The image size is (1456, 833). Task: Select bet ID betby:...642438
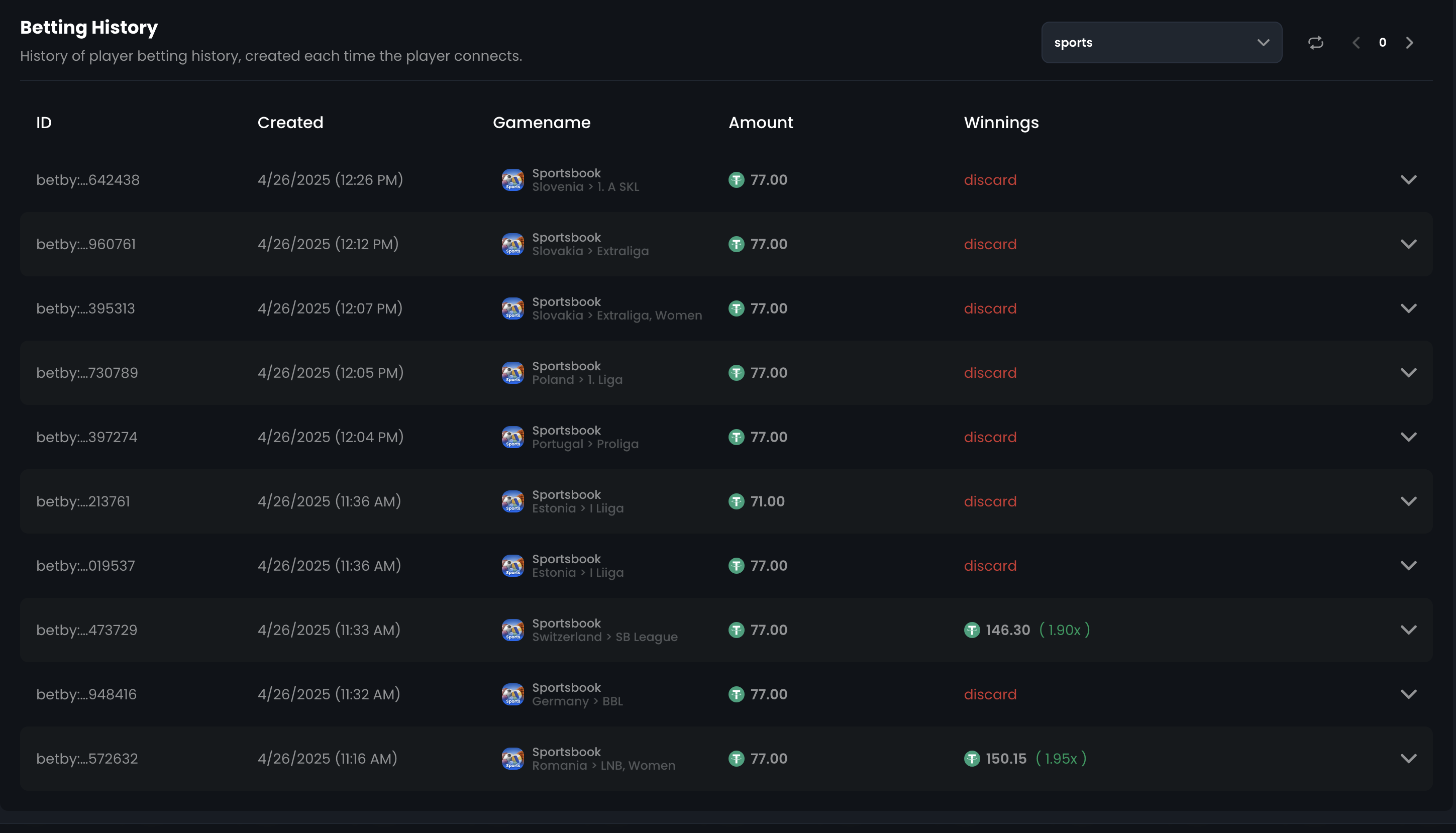(x=87, y=180)
